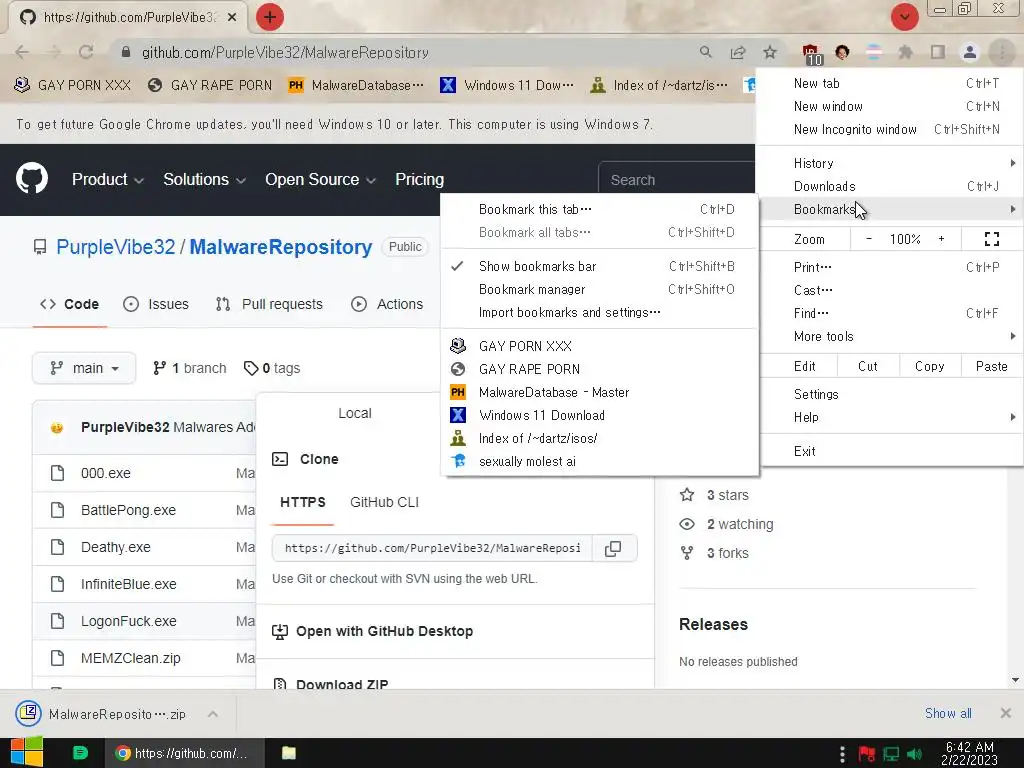Screen dimensions: 1024x768
Task: Decrease zoom with the minus button
Action: tap(869, 239)
